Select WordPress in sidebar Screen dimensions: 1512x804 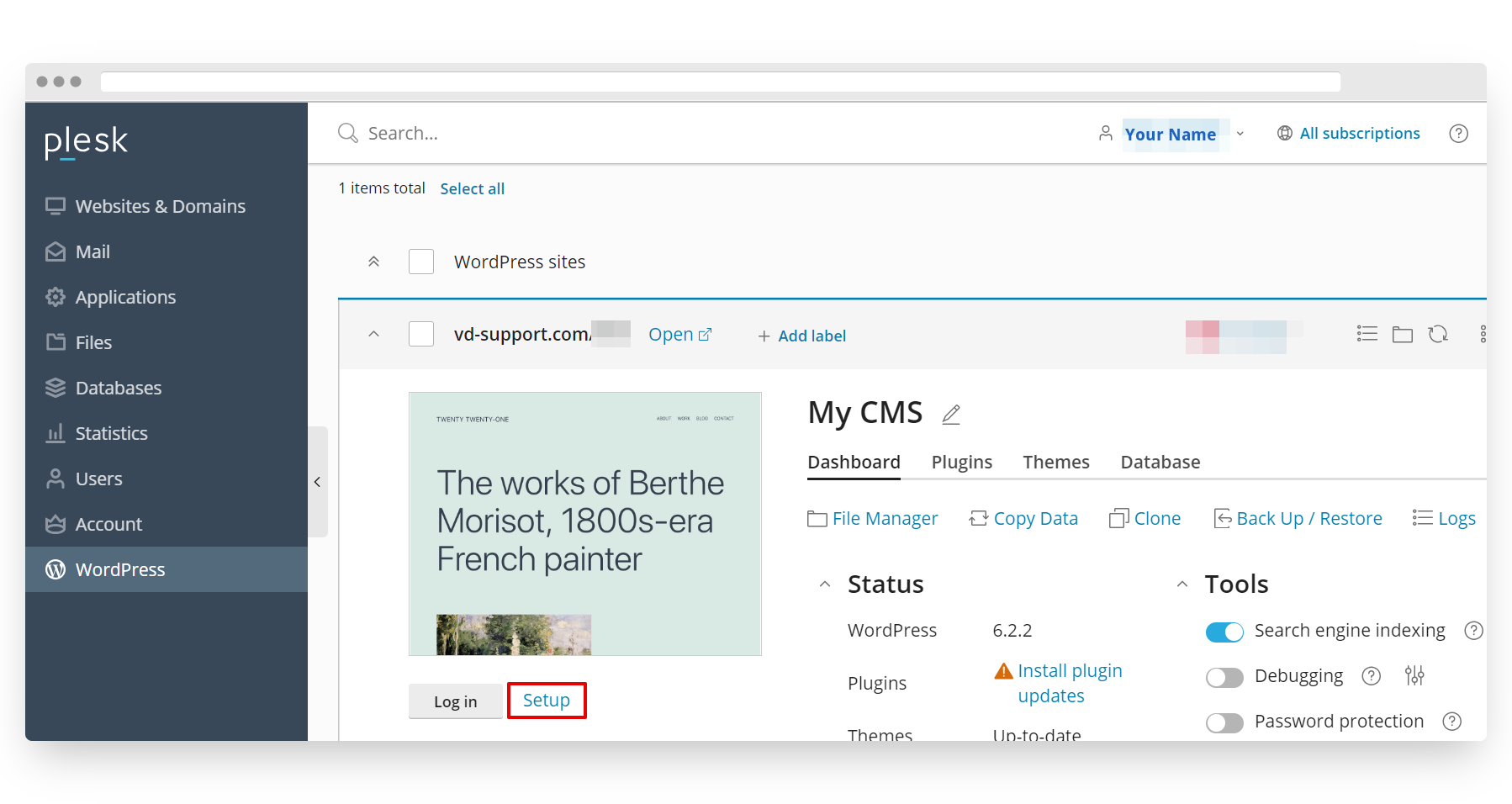point(166,569)
